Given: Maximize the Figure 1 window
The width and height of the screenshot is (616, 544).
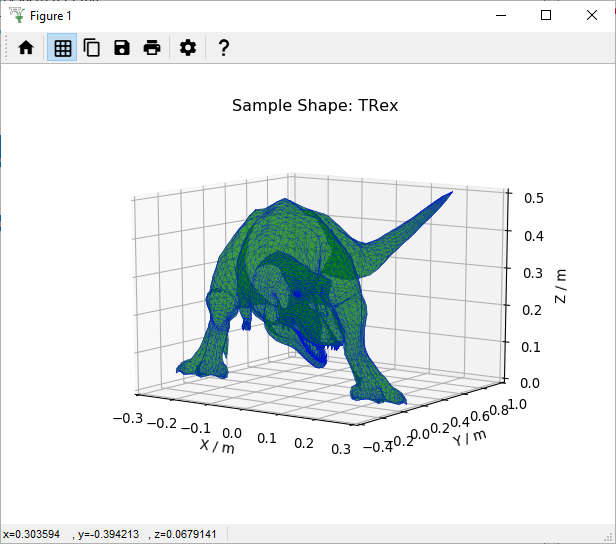Looking at the screenshot, I should (546, 15).
